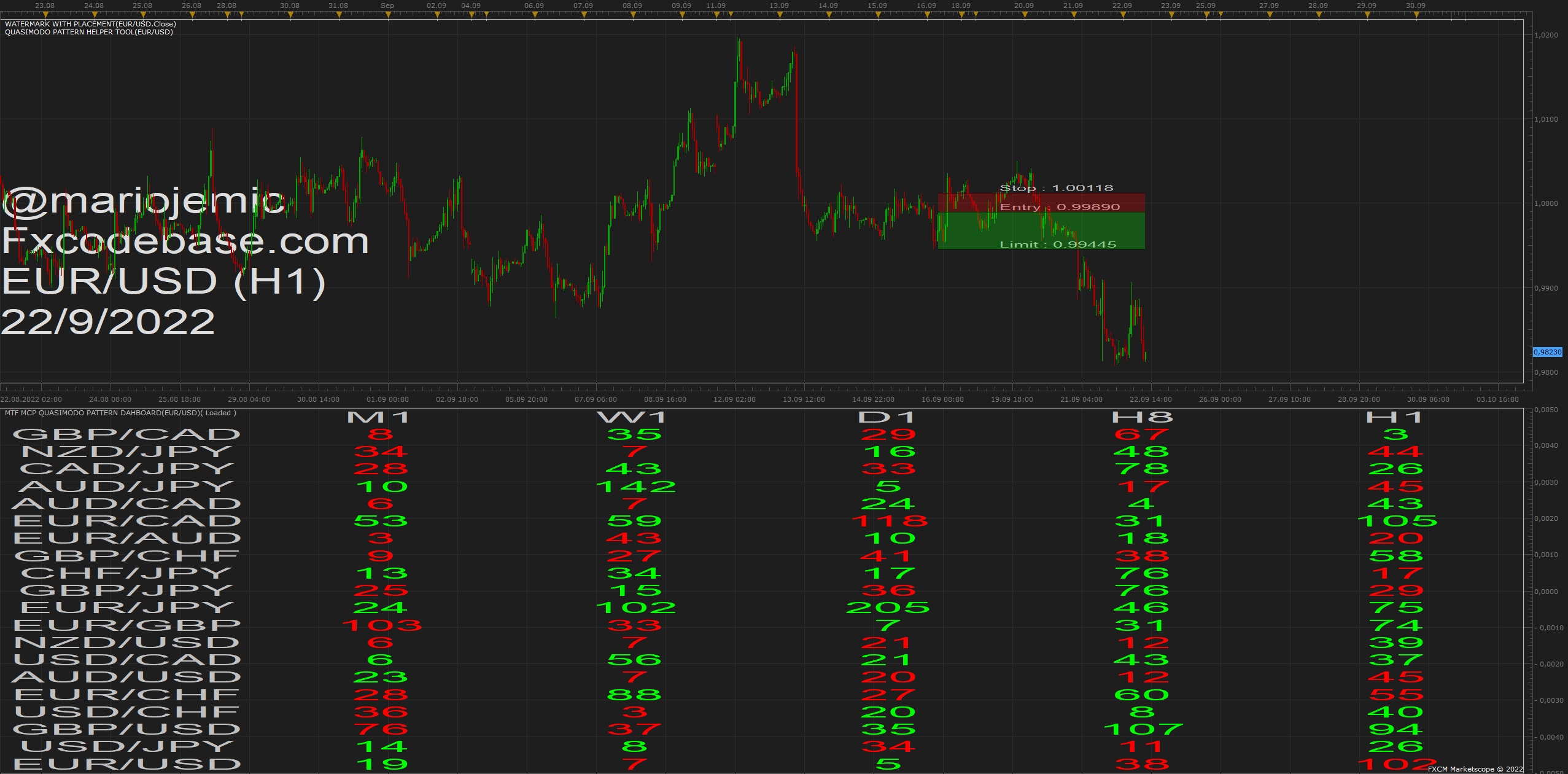Click CAD/JPY H8 value 78
Viewport: 1568px width, 774px height.
[1142, 469]
